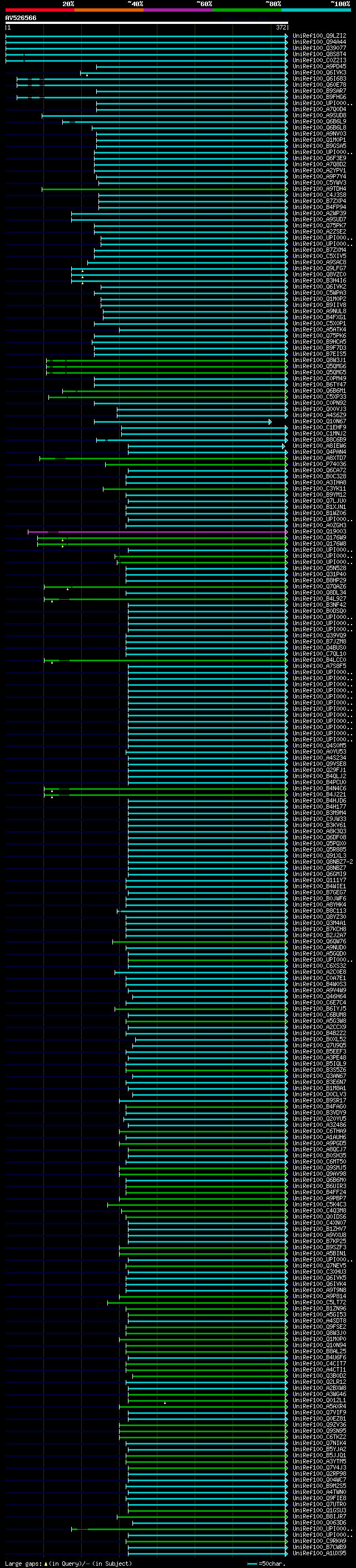Select hit label UniRef100_A9NV03
Image resolution: width=356 pixels, height=1568 pixels.
[x=319, y=134]
